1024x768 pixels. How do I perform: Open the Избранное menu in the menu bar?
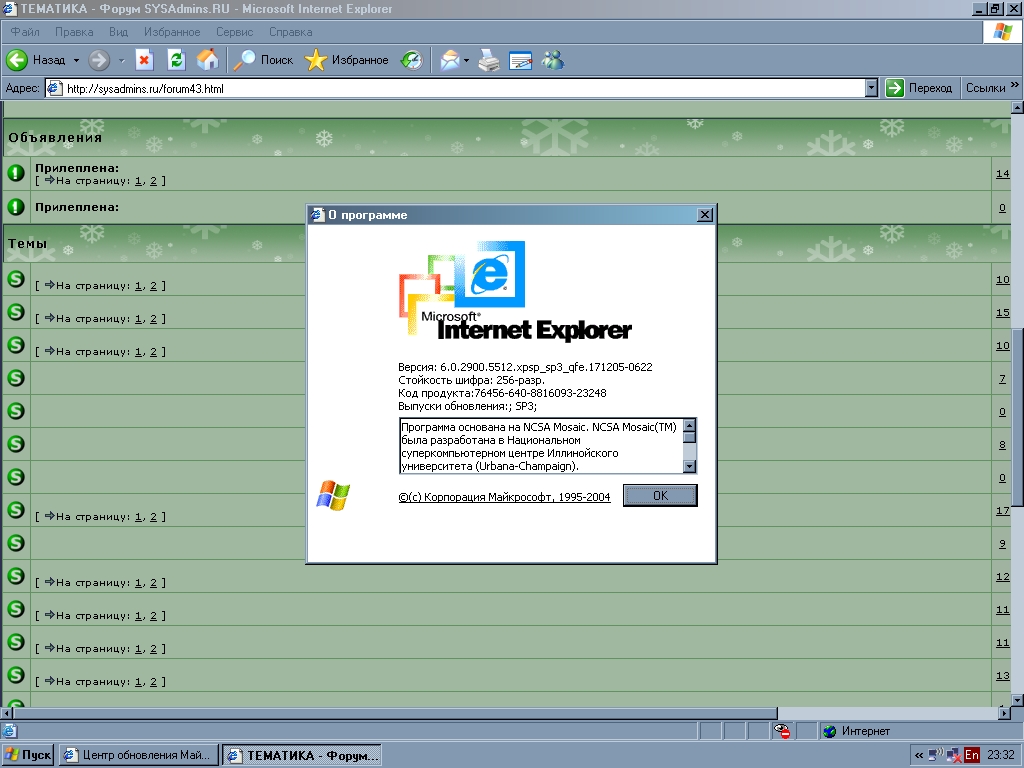click(172, 32)
